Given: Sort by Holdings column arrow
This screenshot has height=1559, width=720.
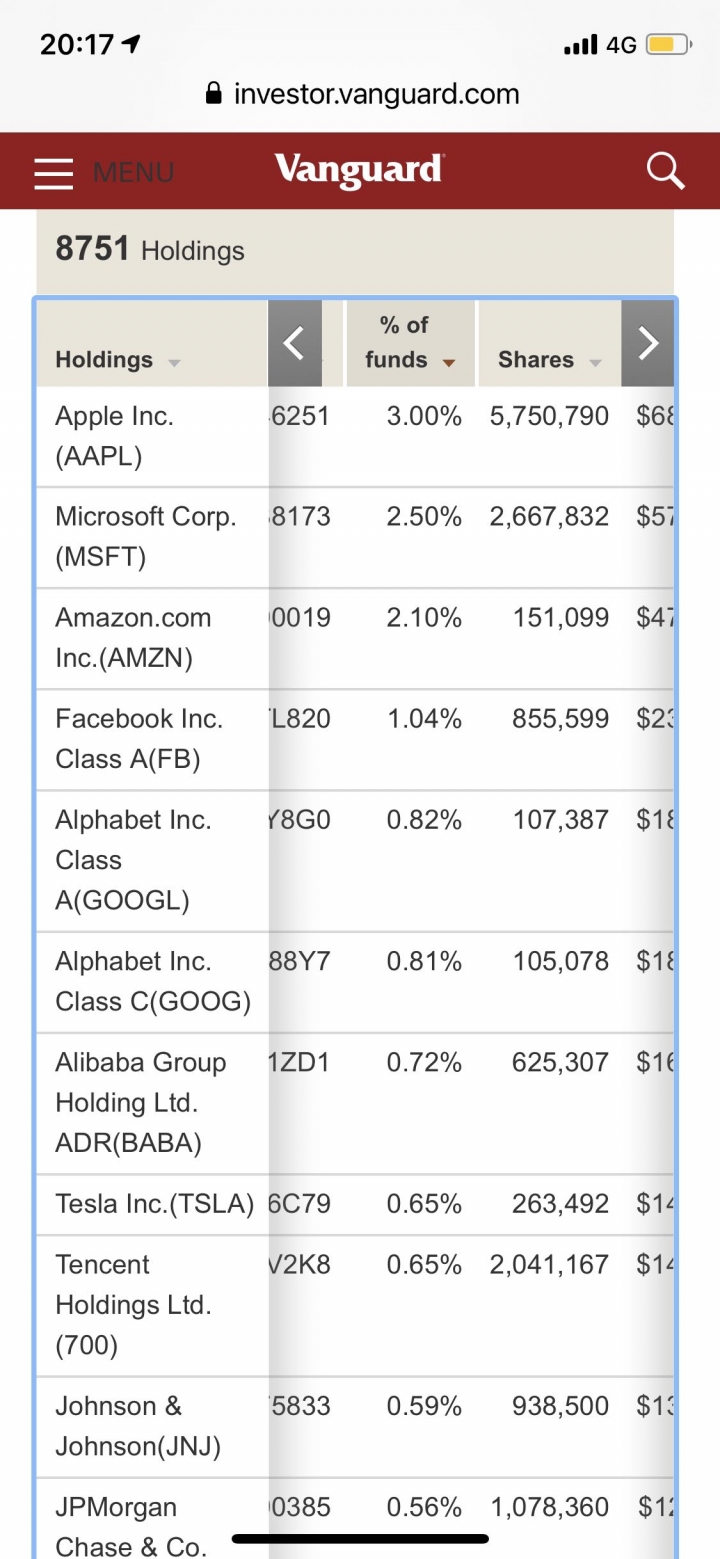Looking at the screenshot, I should pyautogui.click(x=175, y=362).
